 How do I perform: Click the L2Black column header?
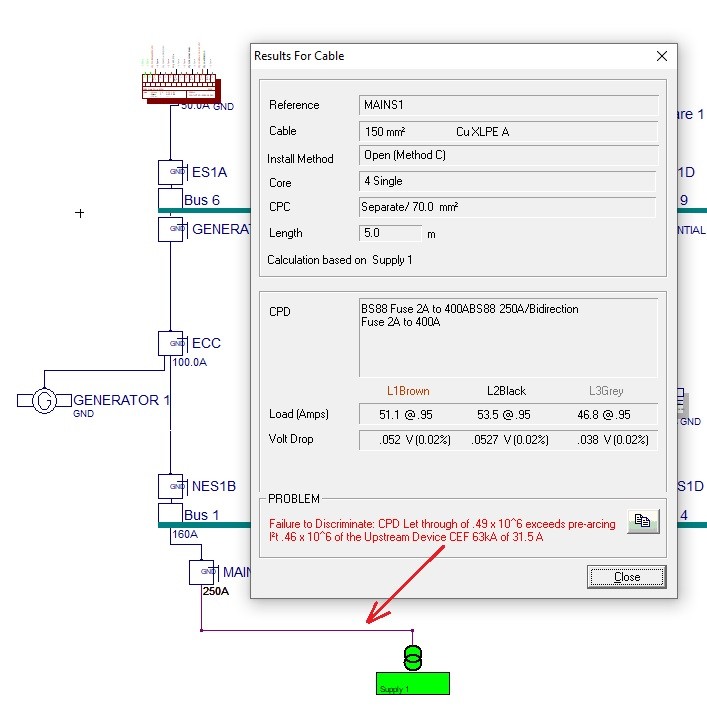pos(506,391)
